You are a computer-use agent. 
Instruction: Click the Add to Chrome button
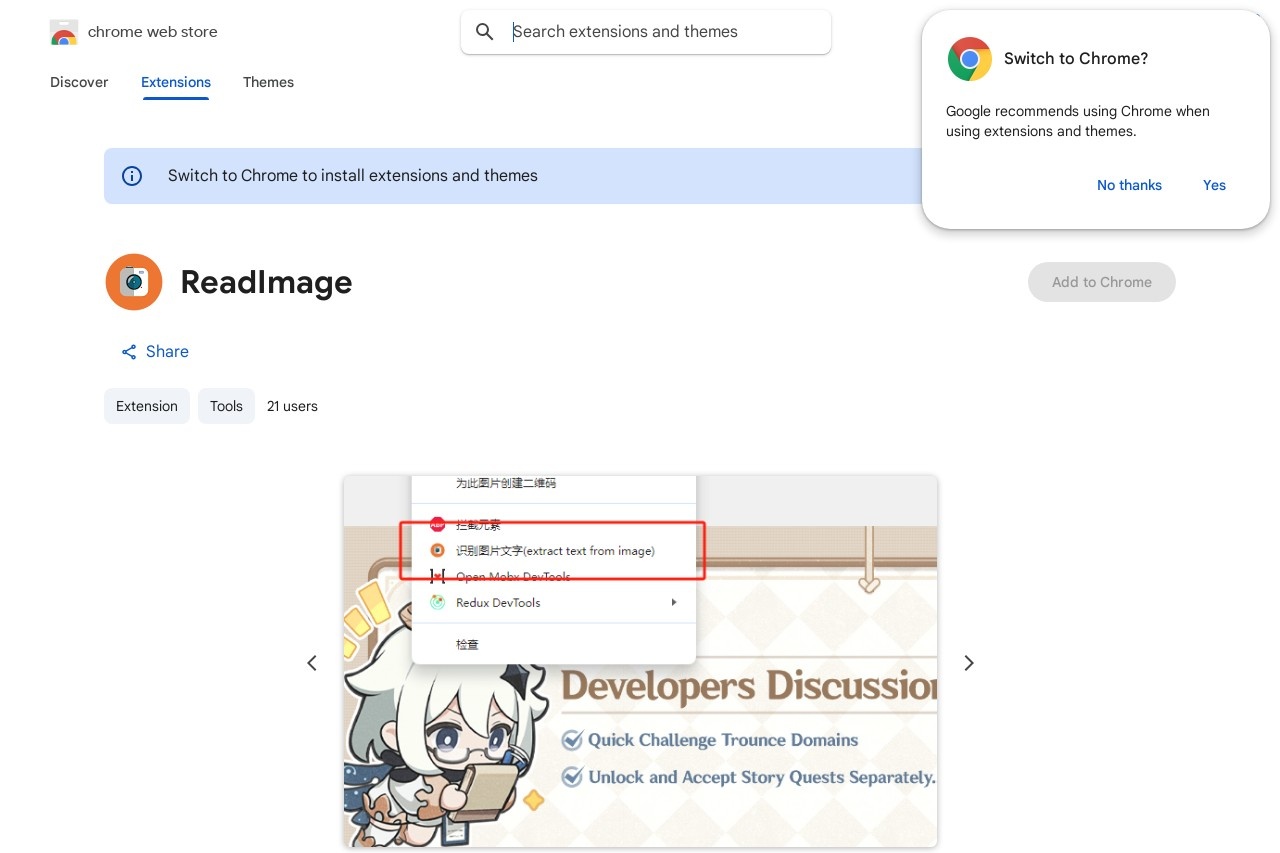1102,282
